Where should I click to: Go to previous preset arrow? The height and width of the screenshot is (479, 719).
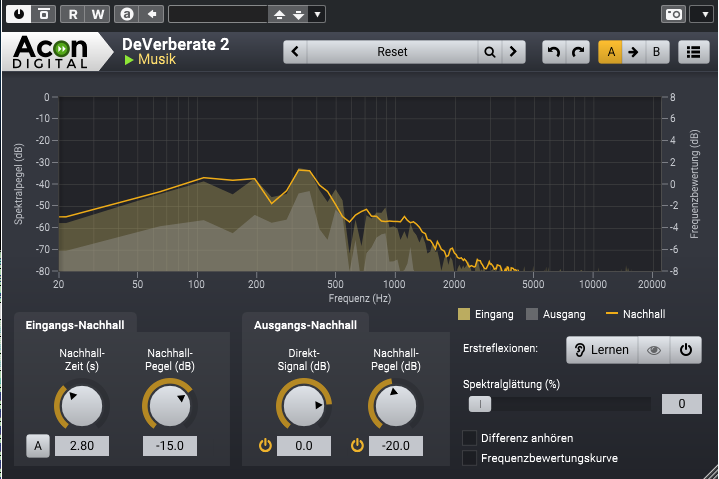tap(295, 52)
